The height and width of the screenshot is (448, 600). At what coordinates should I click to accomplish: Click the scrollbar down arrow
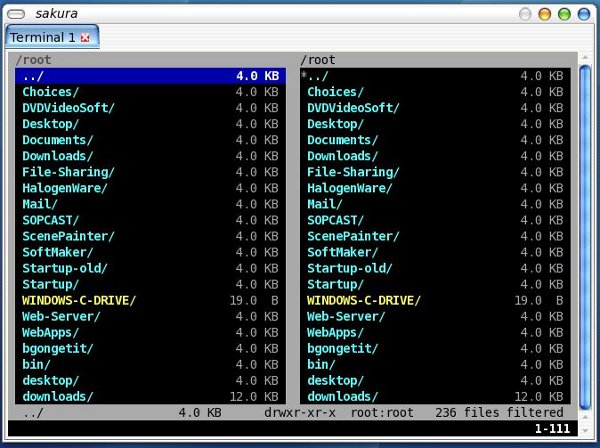[x=585, y=430]
